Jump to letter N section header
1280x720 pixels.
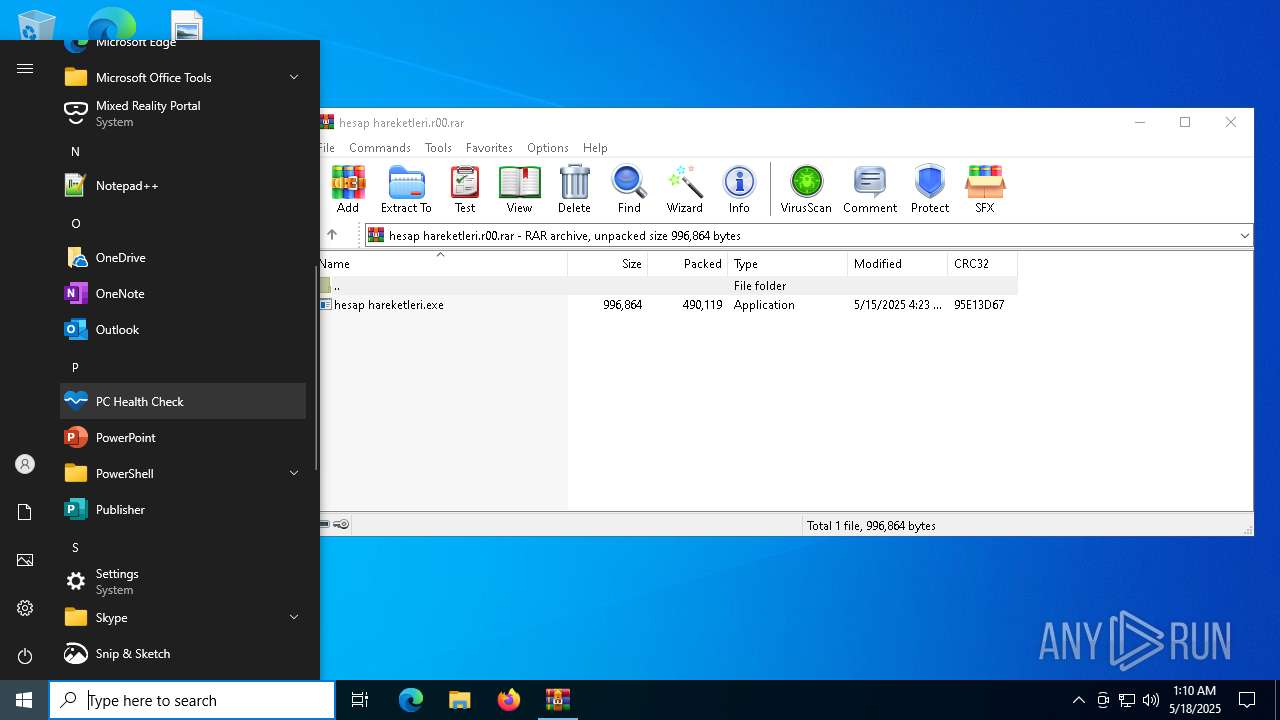(x=75, y=151)
